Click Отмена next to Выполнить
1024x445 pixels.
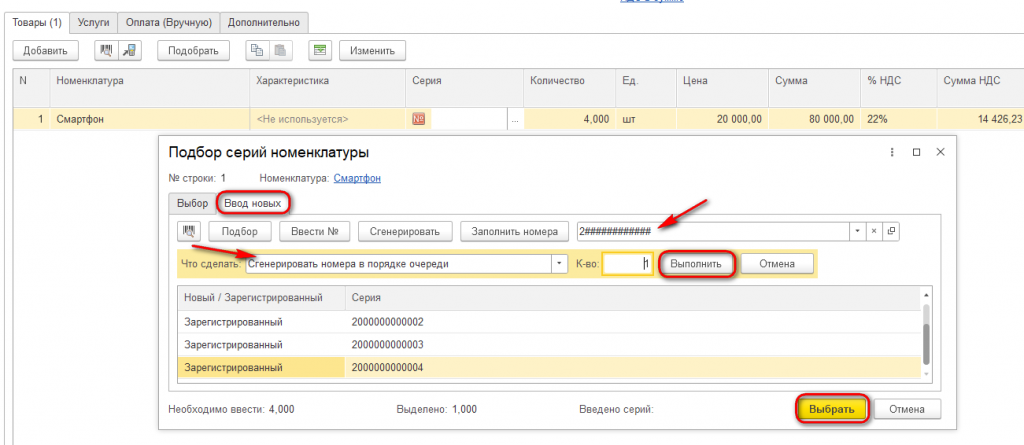(776, 264)
